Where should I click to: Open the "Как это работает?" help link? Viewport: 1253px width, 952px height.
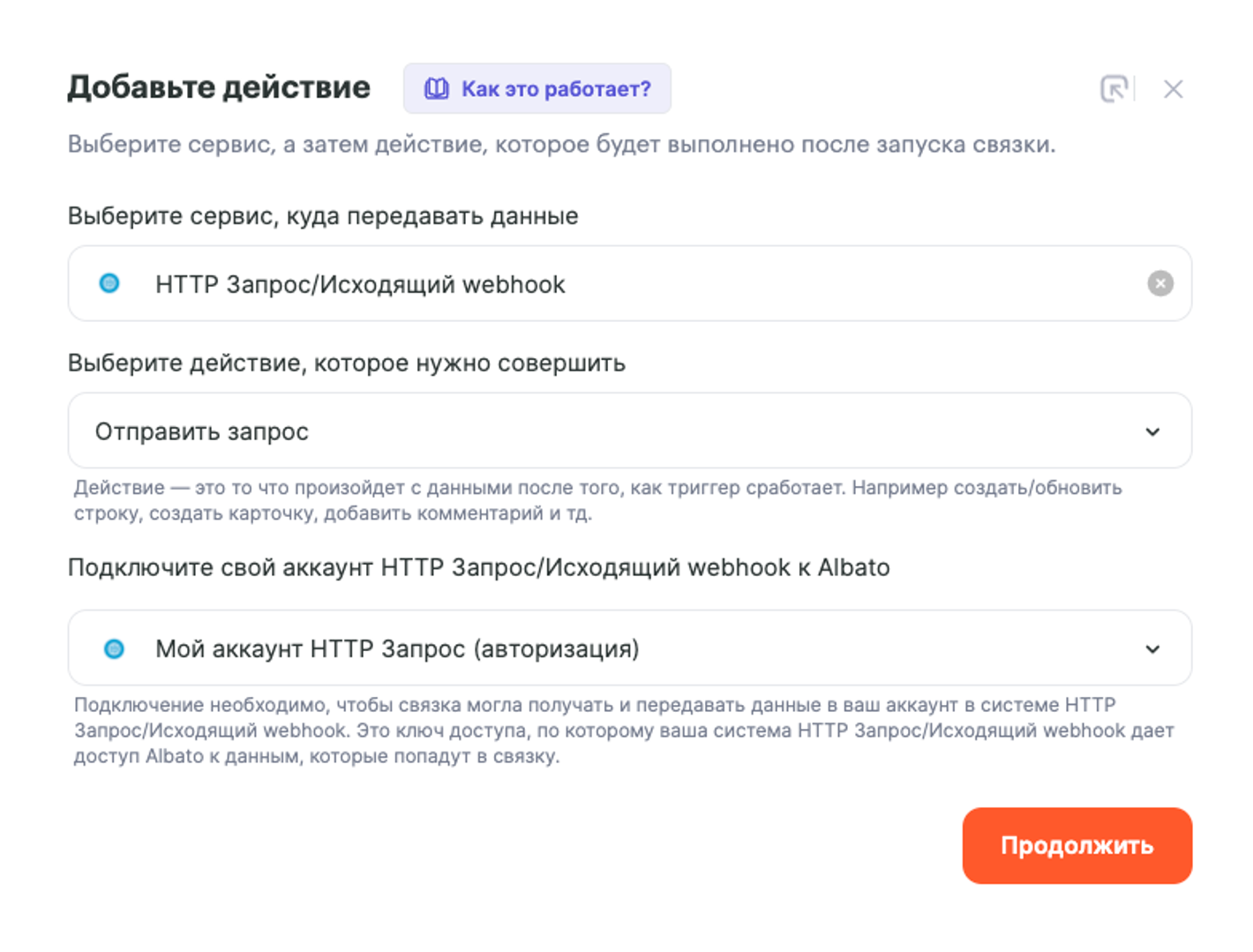(x=555, y=88)
